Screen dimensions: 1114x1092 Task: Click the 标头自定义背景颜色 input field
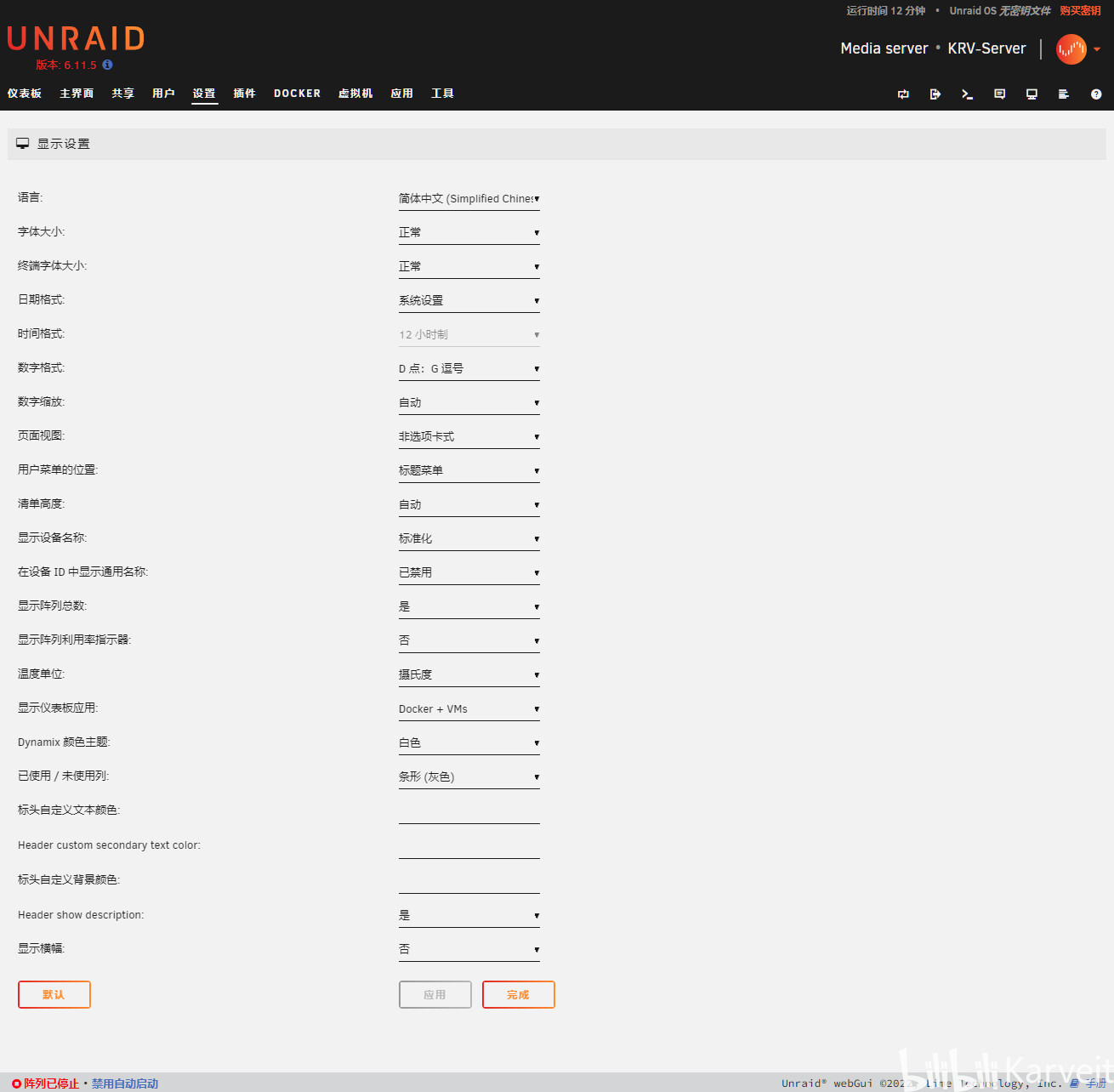point(469,882)
